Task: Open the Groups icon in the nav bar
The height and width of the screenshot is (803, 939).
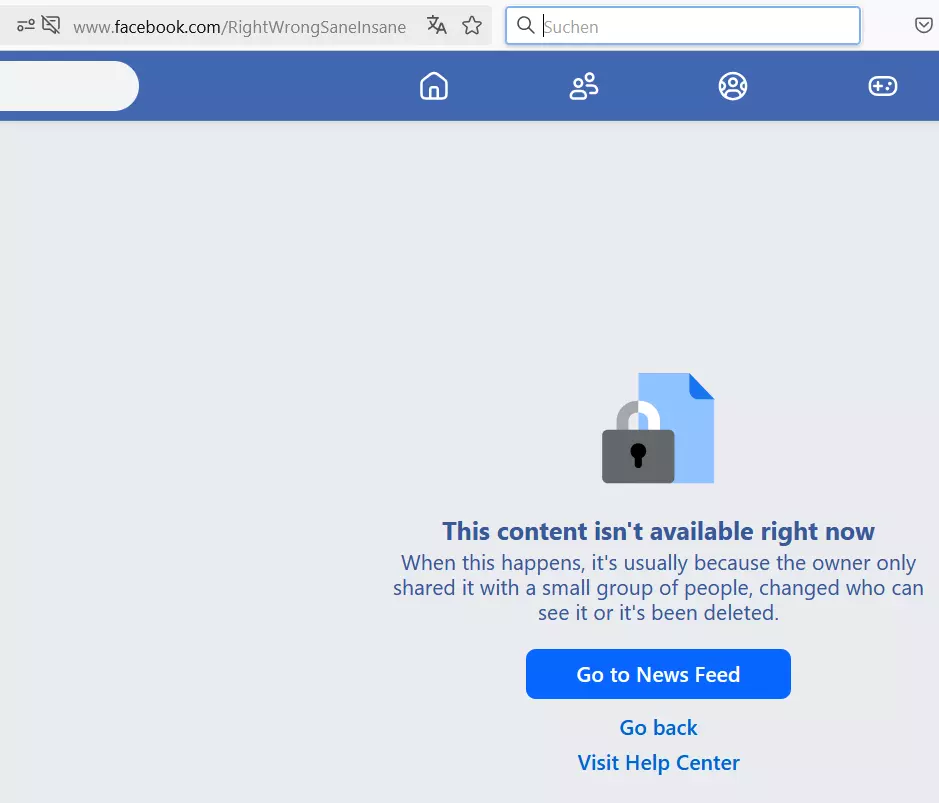Action: coord(733,86)
